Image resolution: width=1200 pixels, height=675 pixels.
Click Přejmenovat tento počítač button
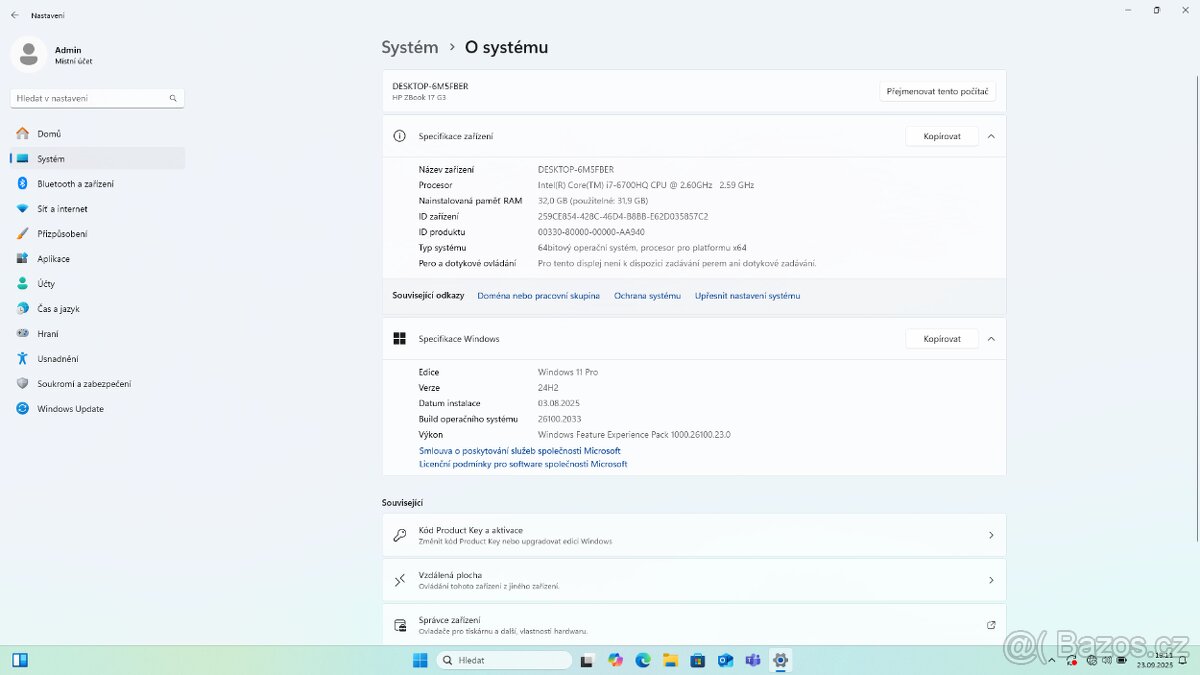pos(937,91)
